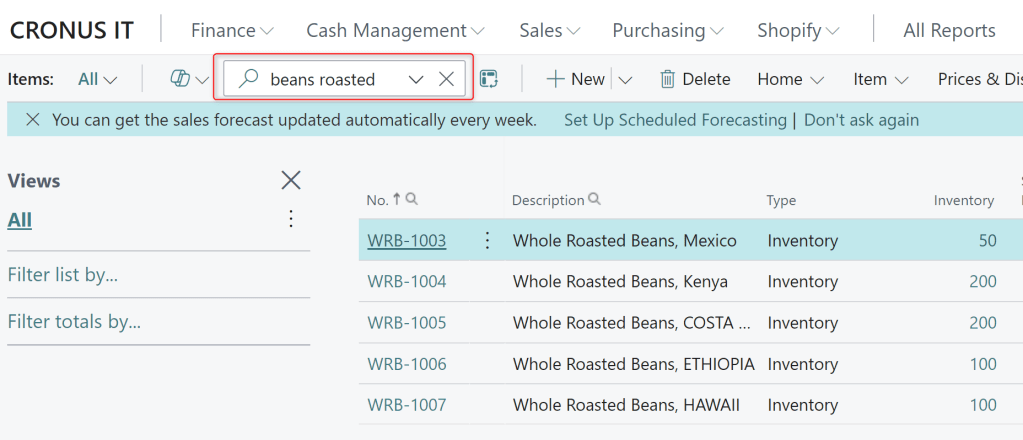Open the Cash Management menu
Image resolution: width=1023 pixels, height=440 pixels.
pyautogui.click(x=396, y=31)
